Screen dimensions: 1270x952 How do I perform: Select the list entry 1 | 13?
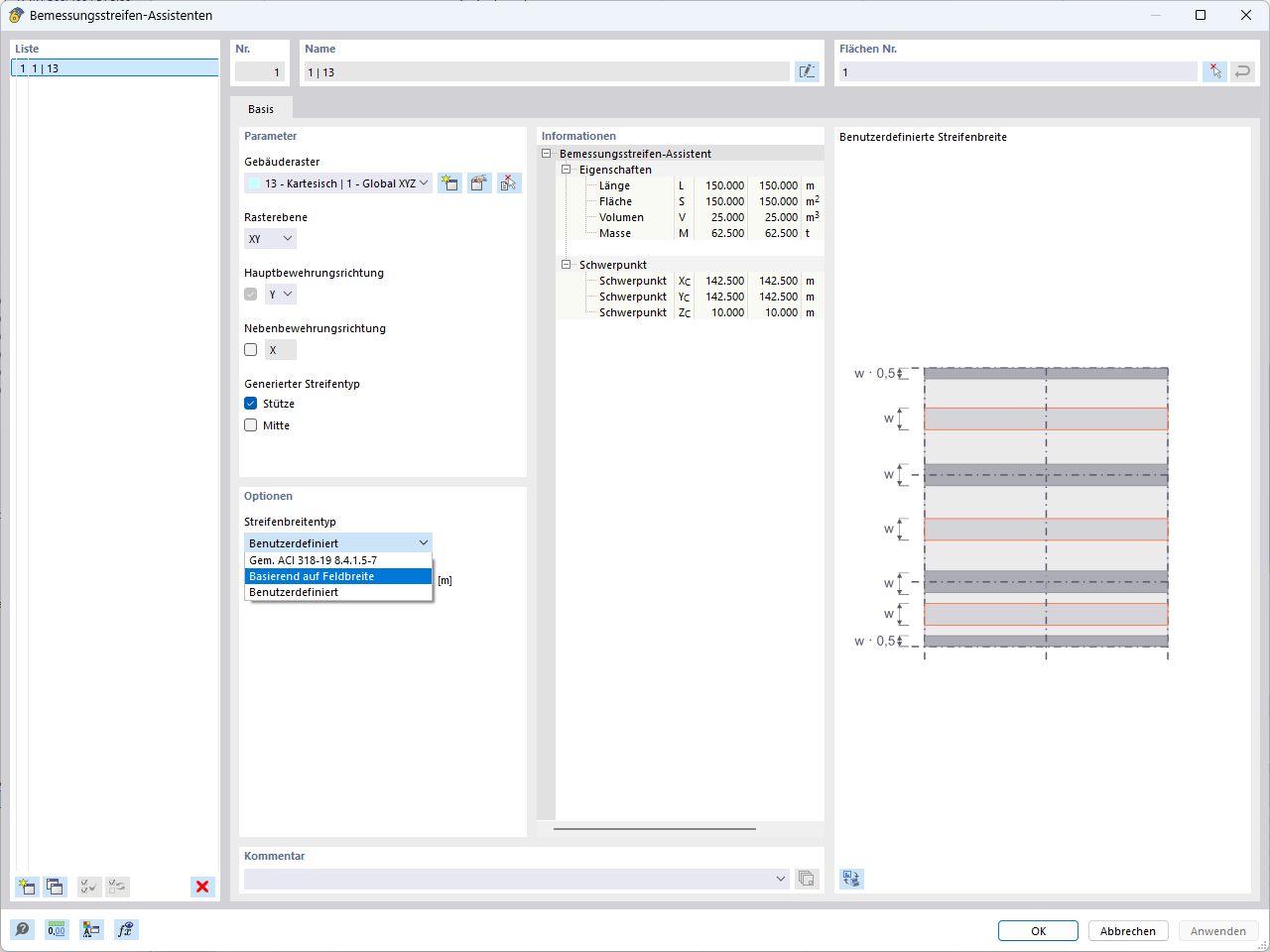point(115,68)
